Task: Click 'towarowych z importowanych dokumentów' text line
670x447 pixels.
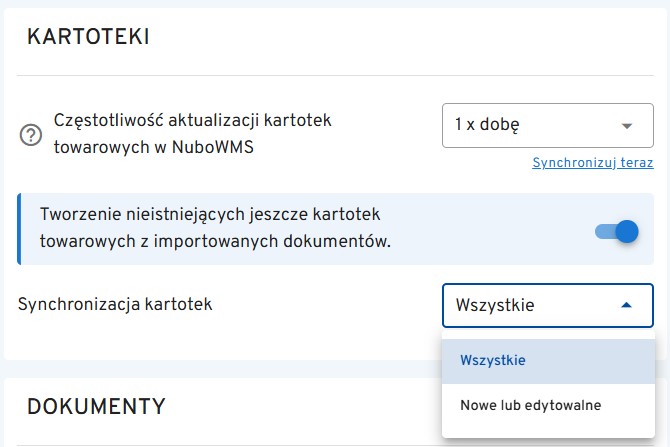Action: point(215,242)
